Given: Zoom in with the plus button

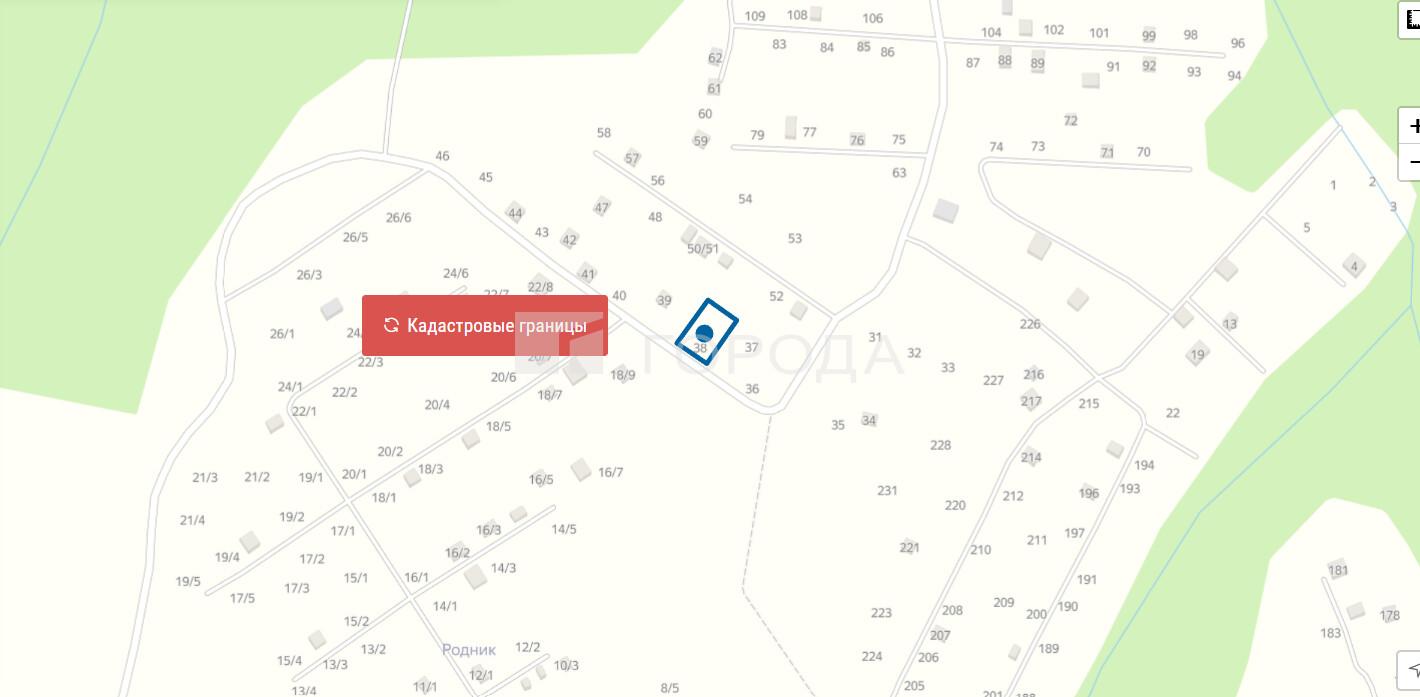Looking at the screenshot, I should tap(1410, 127).
